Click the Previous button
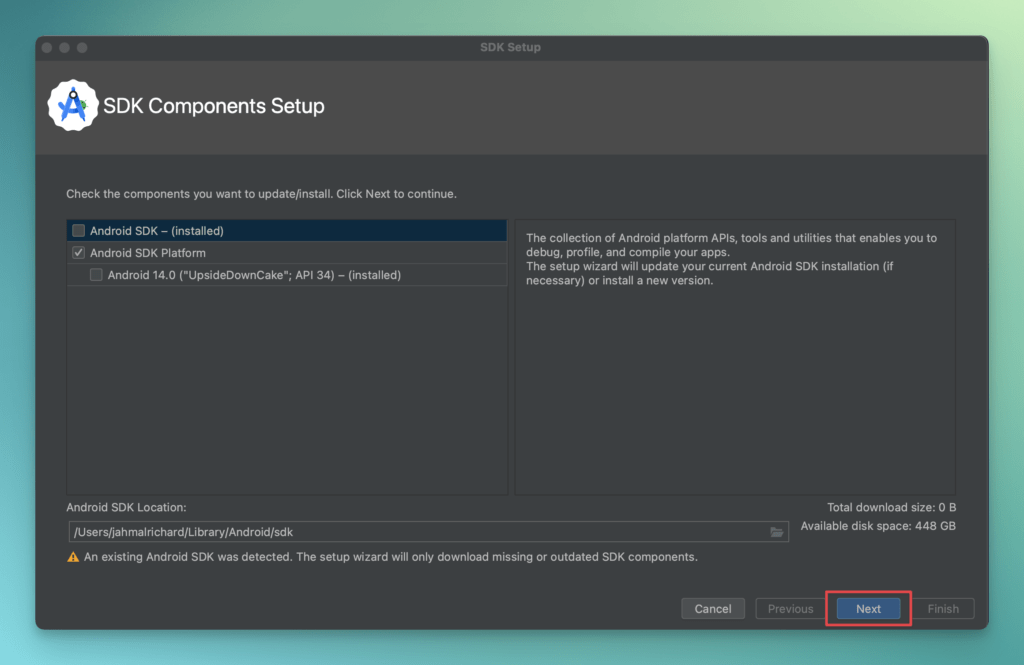The height and width of the screenshot is (665, 1024). pyautogui.click(x=790, y=608)
